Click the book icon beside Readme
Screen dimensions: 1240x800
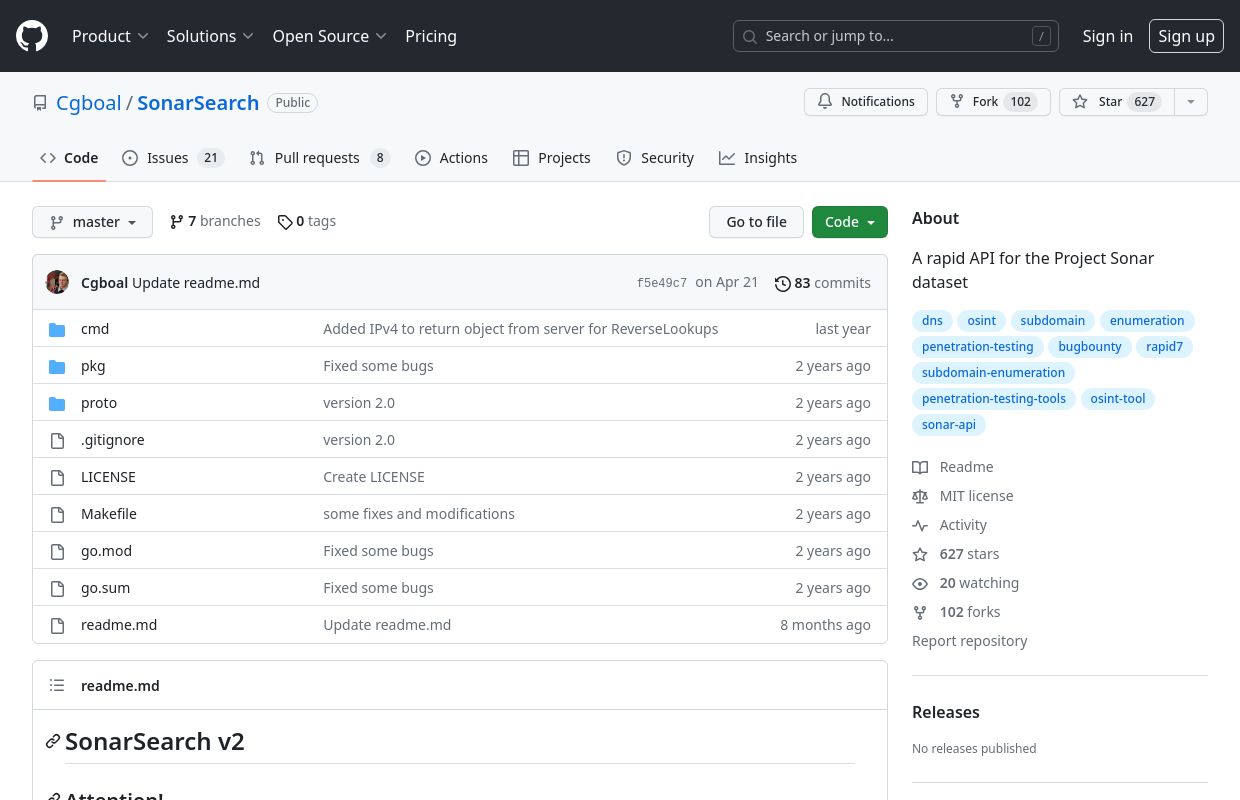(x=920, y=467)
